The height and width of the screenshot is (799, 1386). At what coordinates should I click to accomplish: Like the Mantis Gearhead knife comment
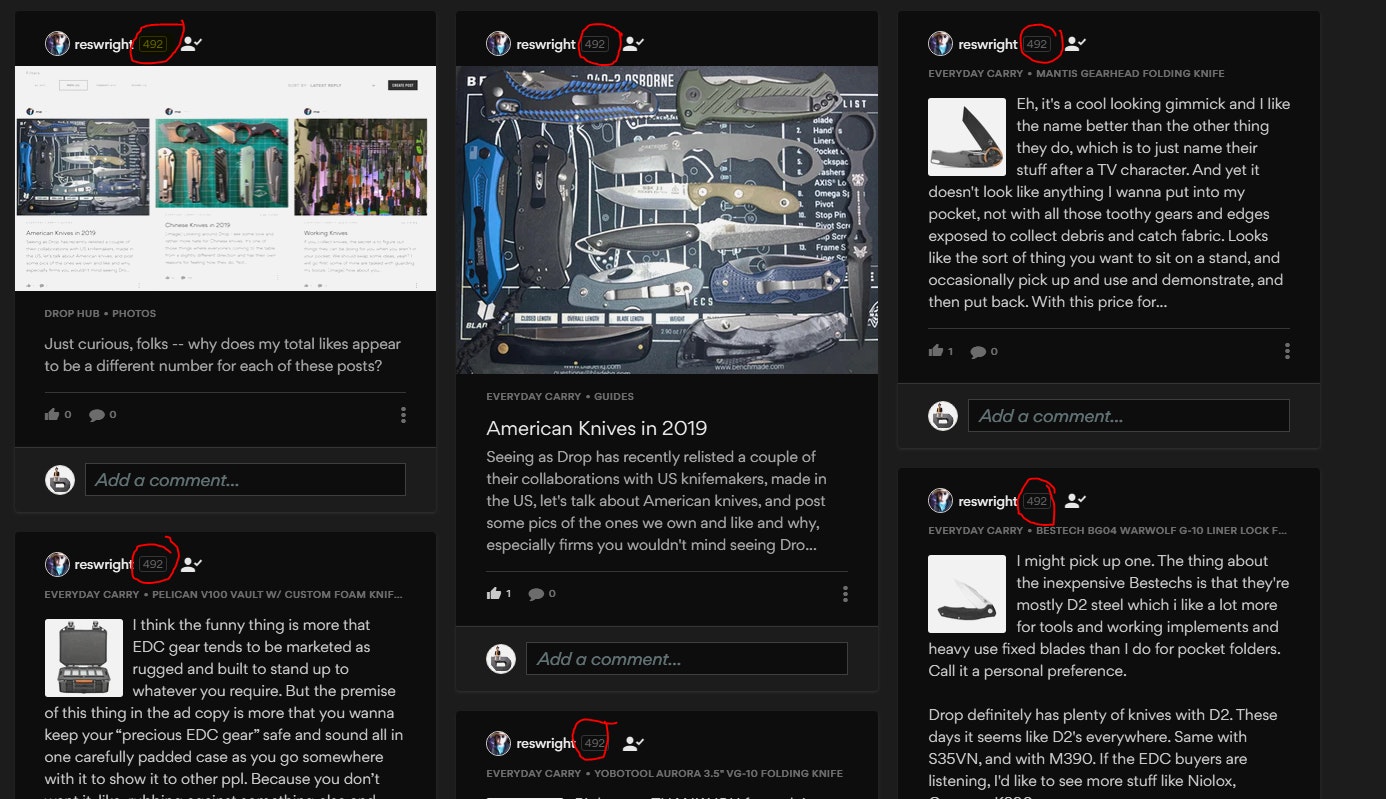pyautogui.click(x=936, y=351)
